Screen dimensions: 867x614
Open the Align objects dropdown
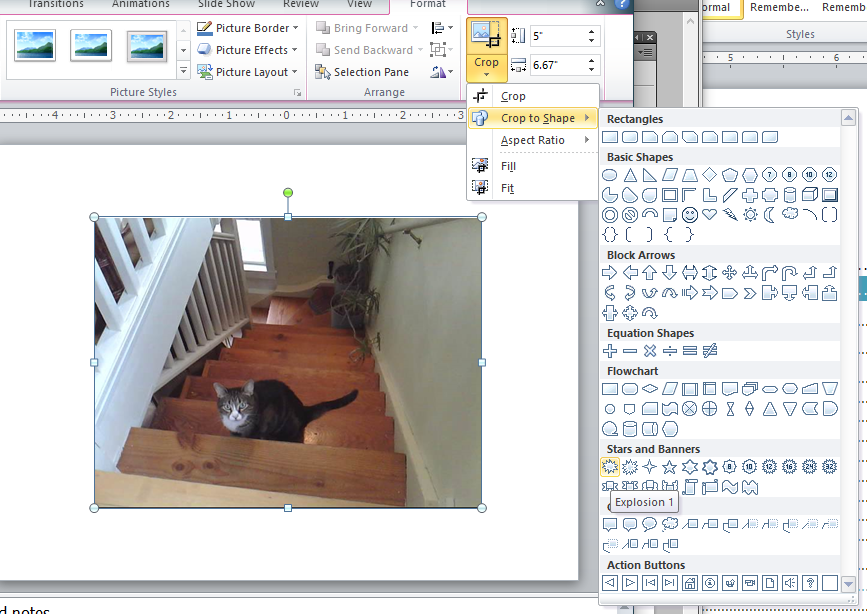pyautogui.click(x=441, y=28)
